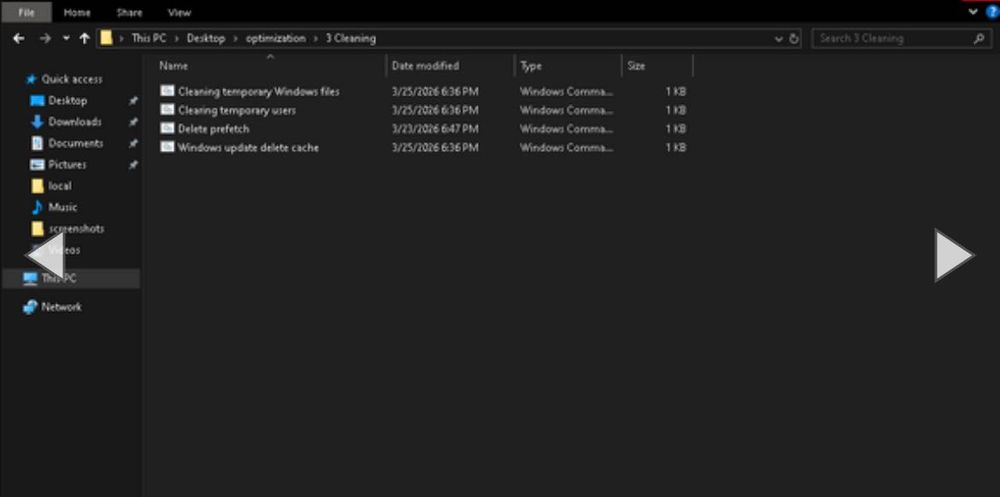The image size is (1000, 497).
Task: Select 'Desktop' in the address breadcrumb
Action: tap(206, 38)
